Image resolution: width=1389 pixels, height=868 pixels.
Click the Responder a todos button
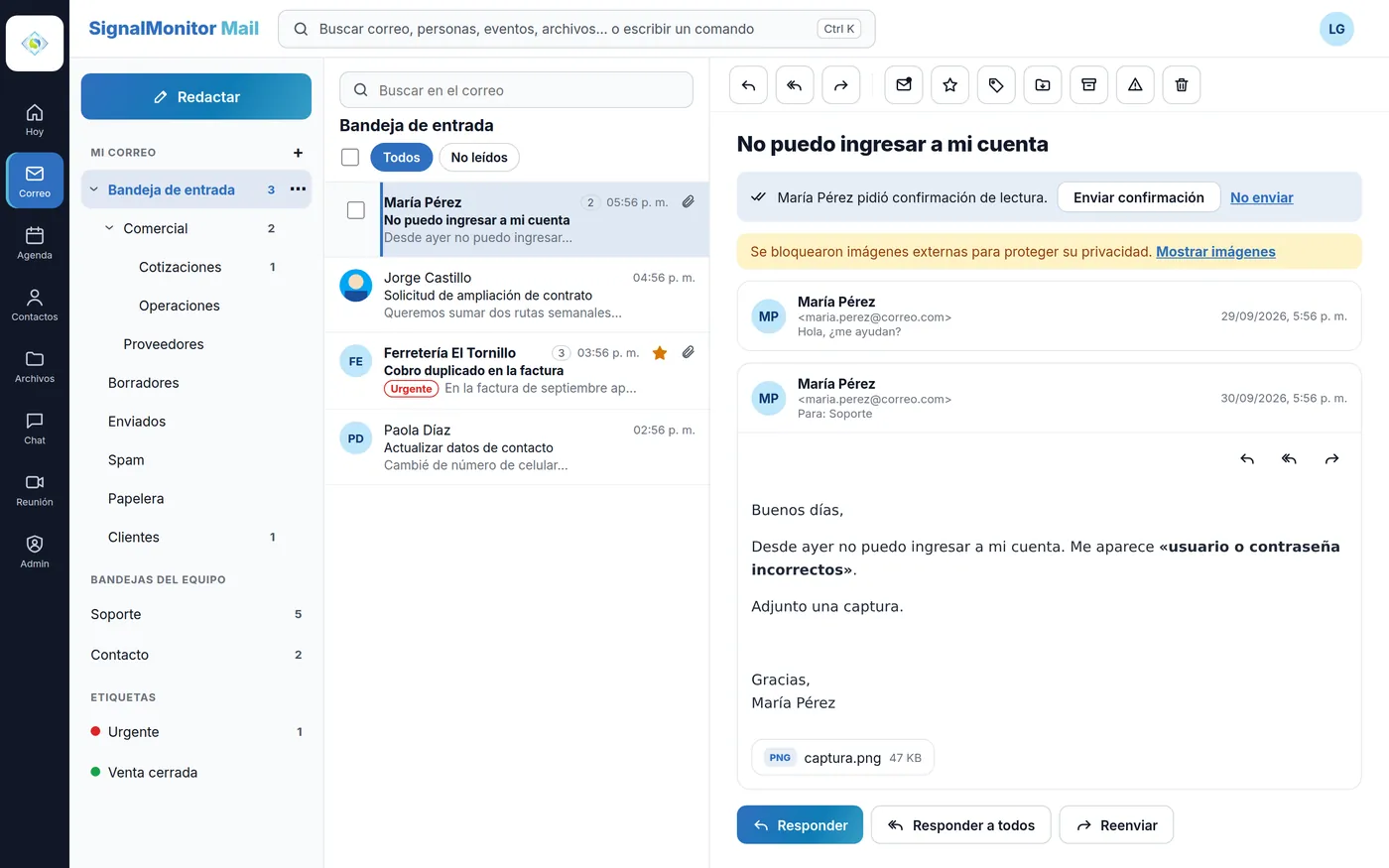click(x=960, y=825)
